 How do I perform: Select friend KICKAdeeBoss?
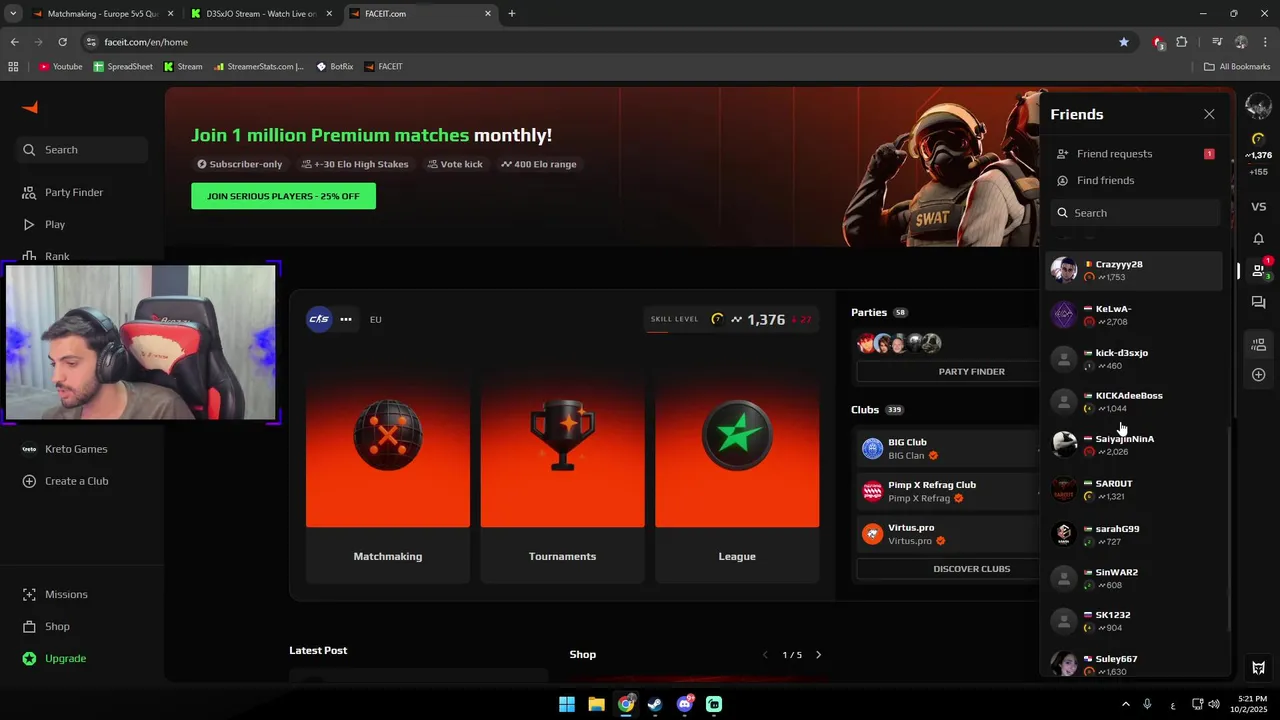(x=1134, y=402)
